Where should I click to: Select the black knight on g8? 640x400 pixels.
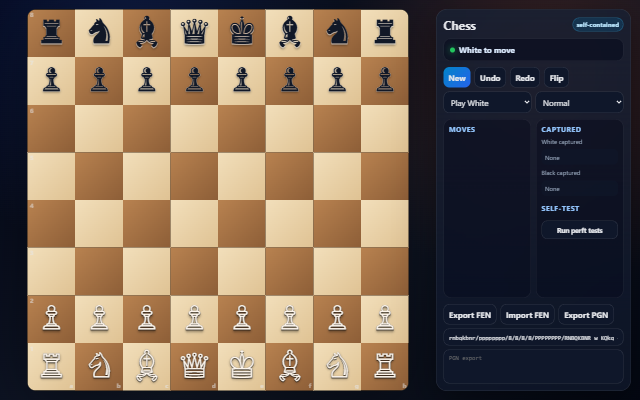click(337, 33)
